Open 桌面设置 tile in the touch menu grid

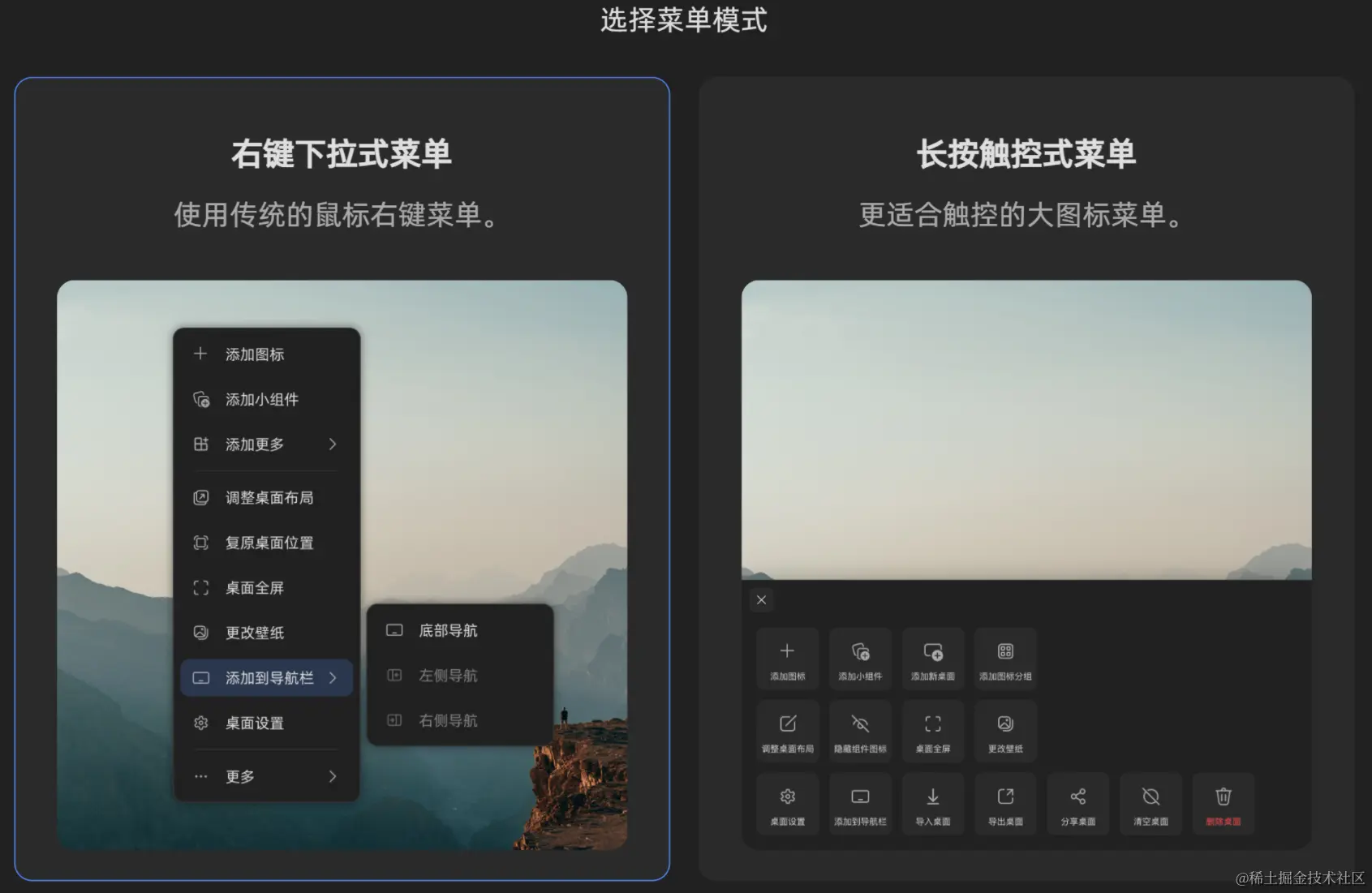click(x=787, y=805)
